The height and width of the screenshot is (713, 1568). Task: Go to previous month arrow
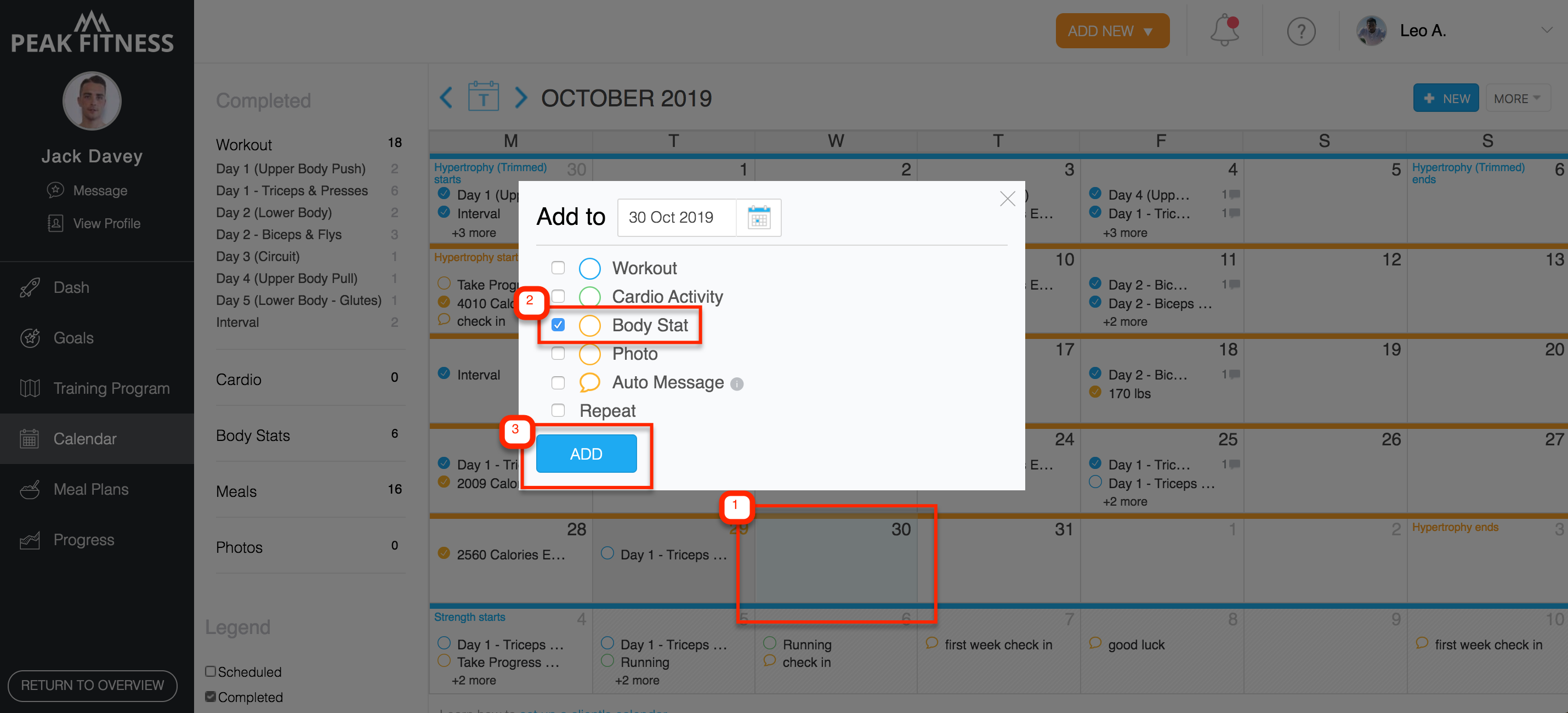click(446, 98)
